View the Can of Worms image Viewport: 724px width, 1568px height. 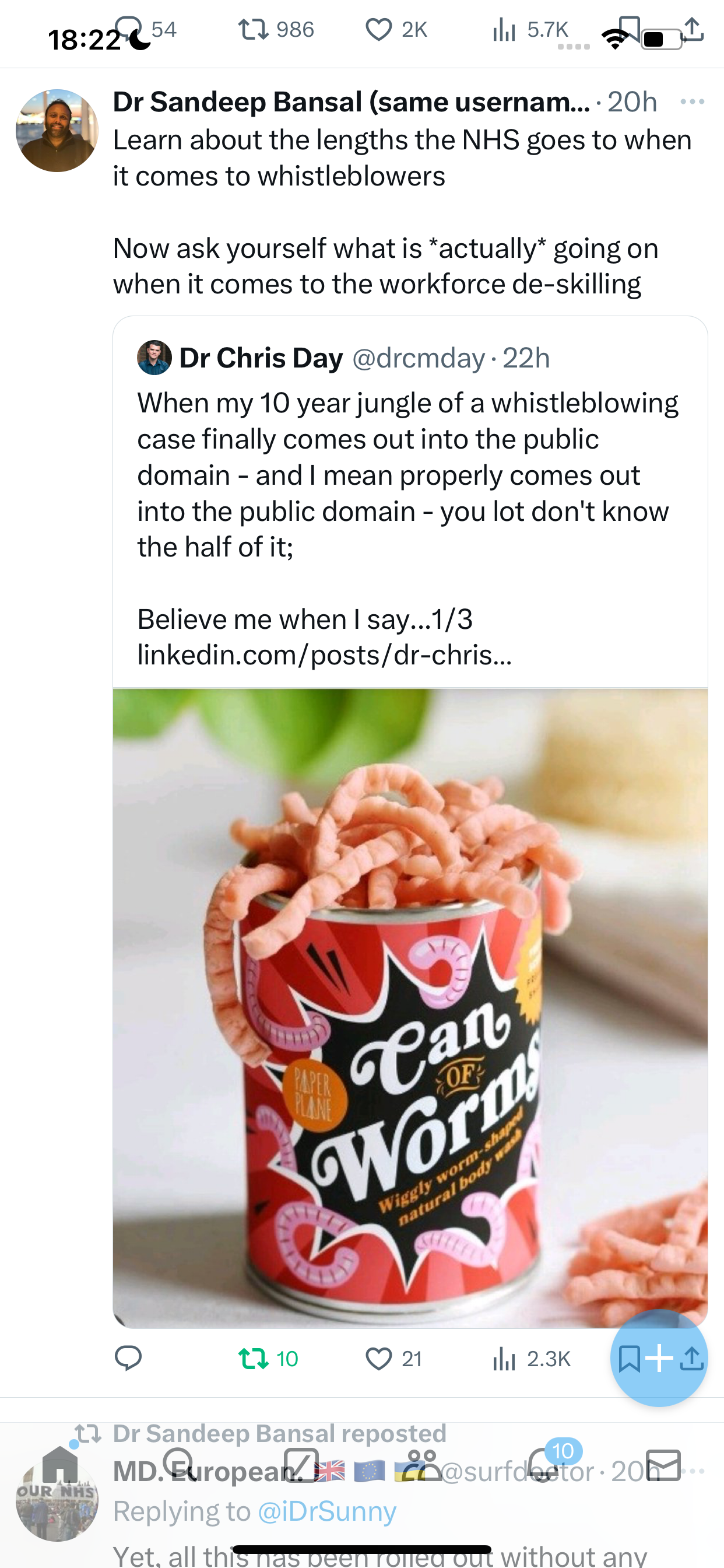pos(410,1008)
